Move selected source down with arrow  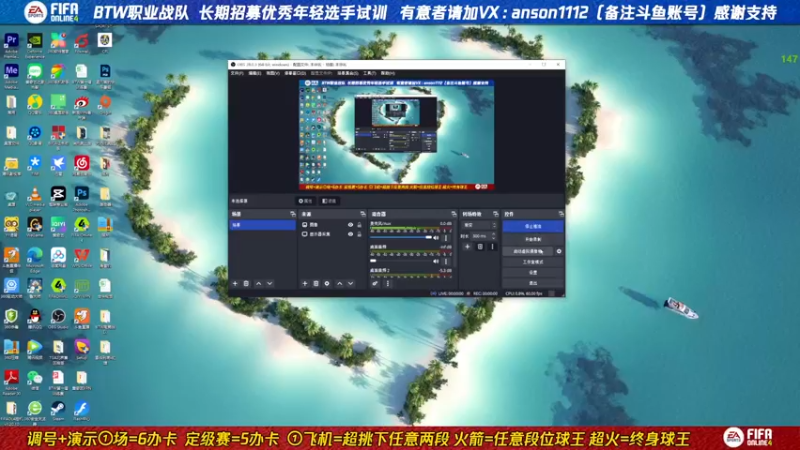[x=351, y=283]
